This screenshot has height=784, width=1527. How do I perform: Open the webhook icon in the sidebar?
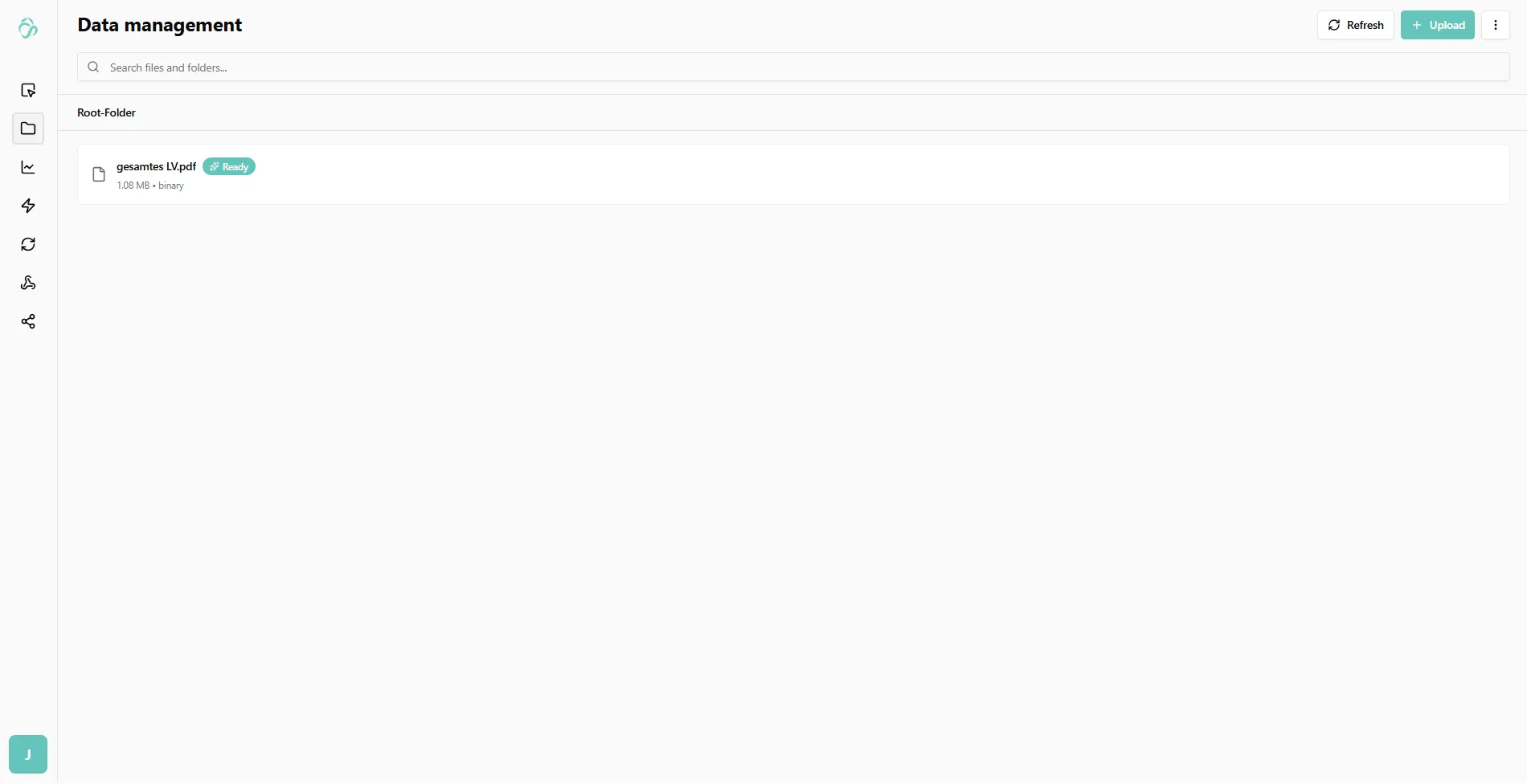pos(28,283)
